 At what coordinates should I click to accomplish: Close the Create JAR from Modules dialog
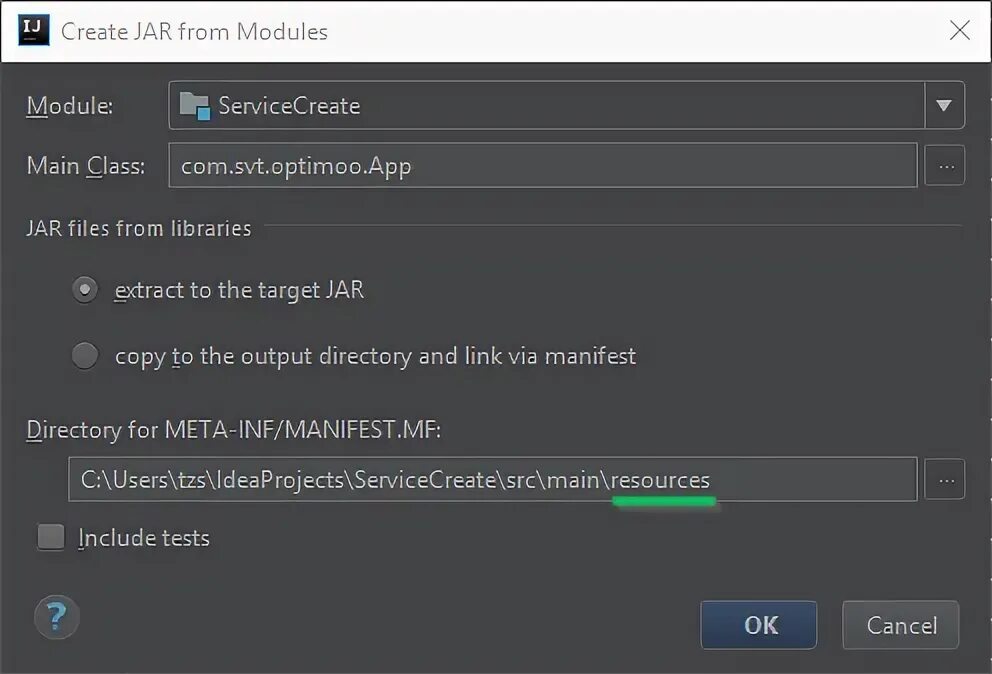(959, 30)
